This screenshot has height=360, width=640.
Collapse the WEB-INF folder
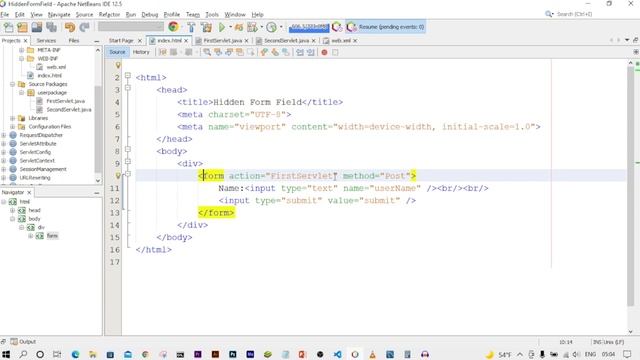click(x=21, y=59)
